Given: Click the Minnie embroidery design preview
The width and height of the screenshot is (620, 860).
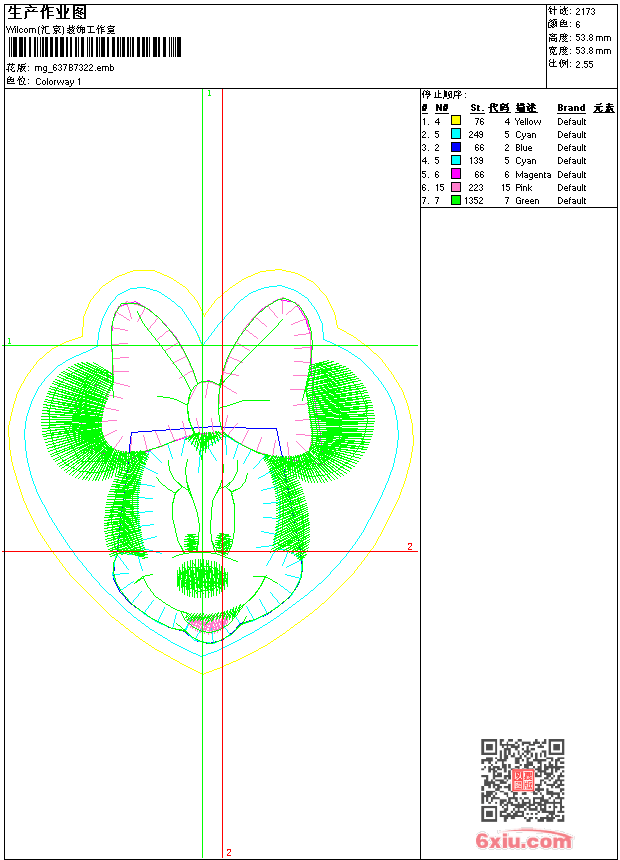Looking at the screenshot, I should click(211, 472).
